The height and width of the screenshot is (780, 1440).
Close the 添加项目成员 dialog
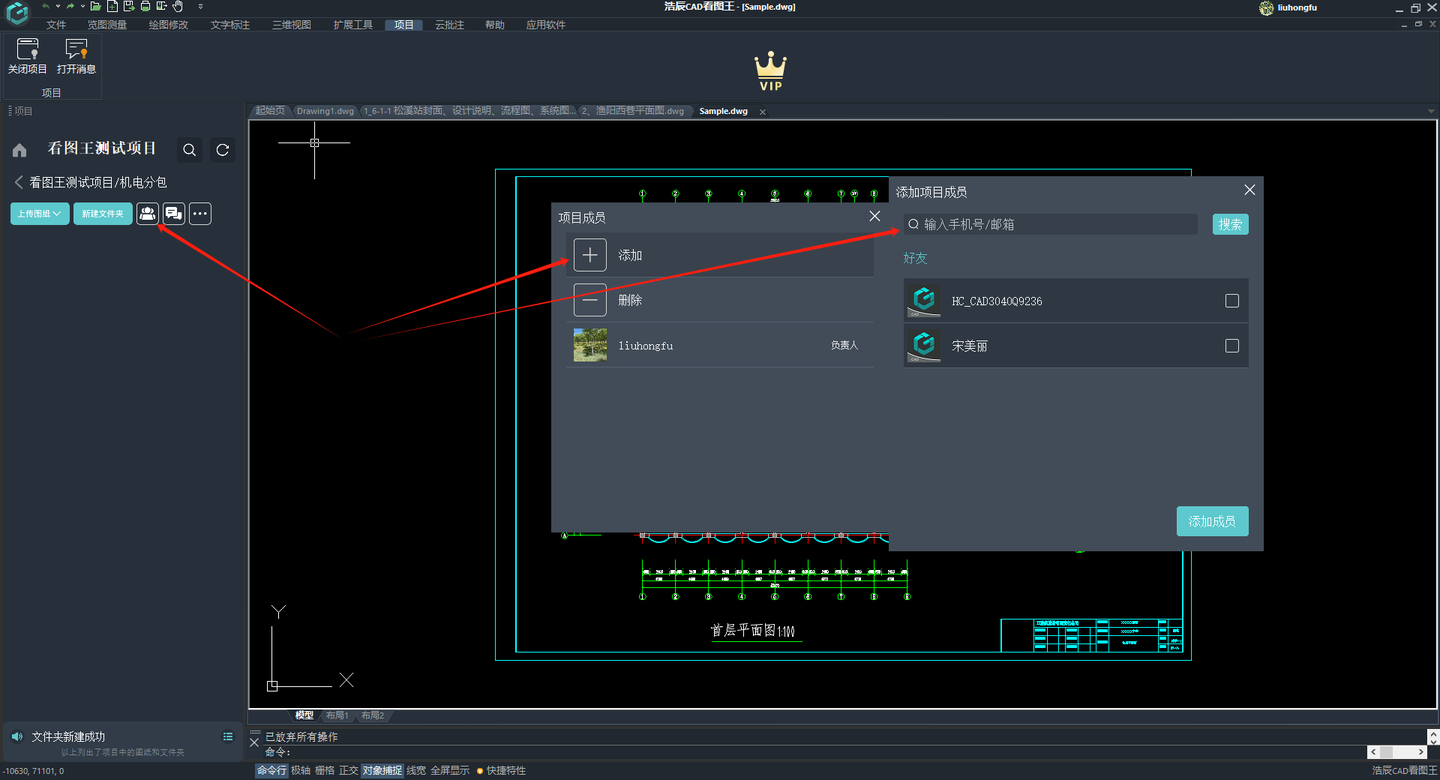(1249, 190)
